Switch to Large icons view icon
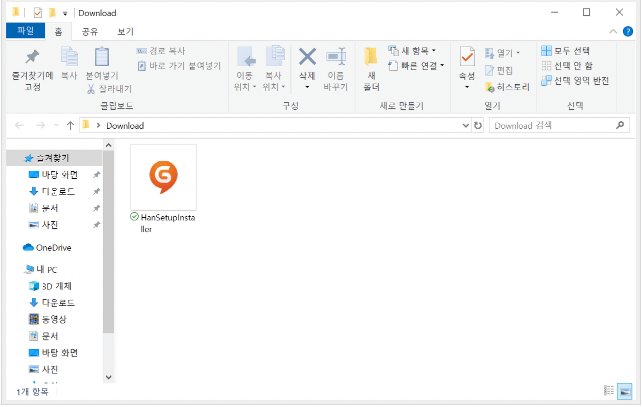 pyautogui.click(x=625, y=391)
